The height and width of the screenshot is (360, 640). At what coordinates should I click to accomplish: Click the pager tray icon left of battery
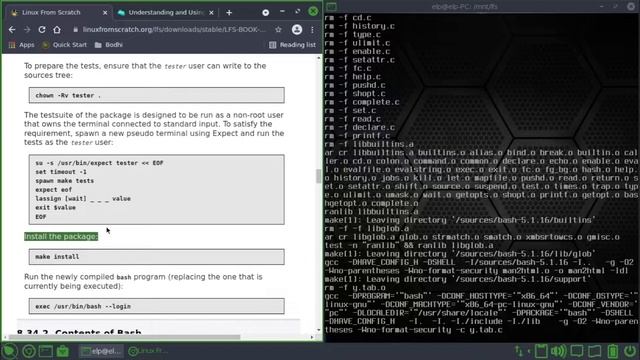tap(595, 351)
